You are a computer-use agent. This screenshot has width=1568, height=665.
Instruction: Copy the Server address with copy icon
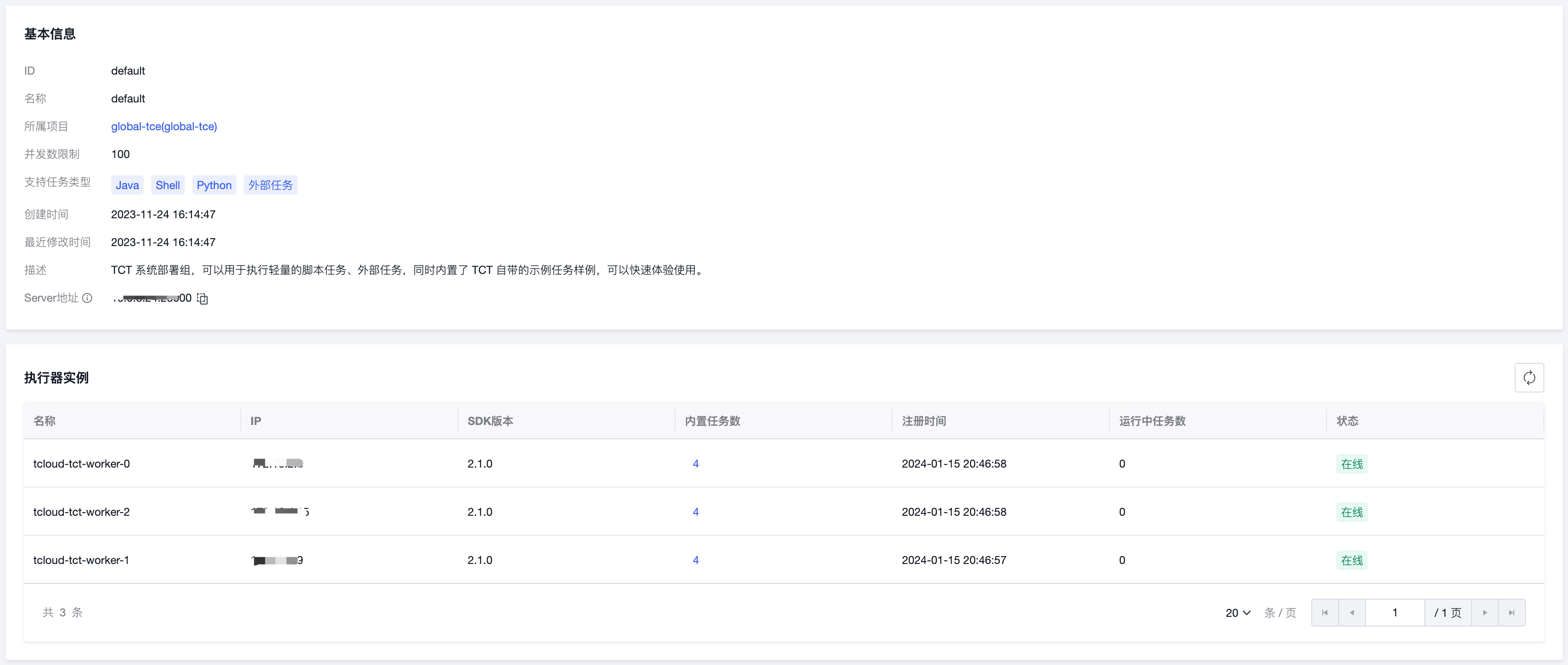click(203, 299)
